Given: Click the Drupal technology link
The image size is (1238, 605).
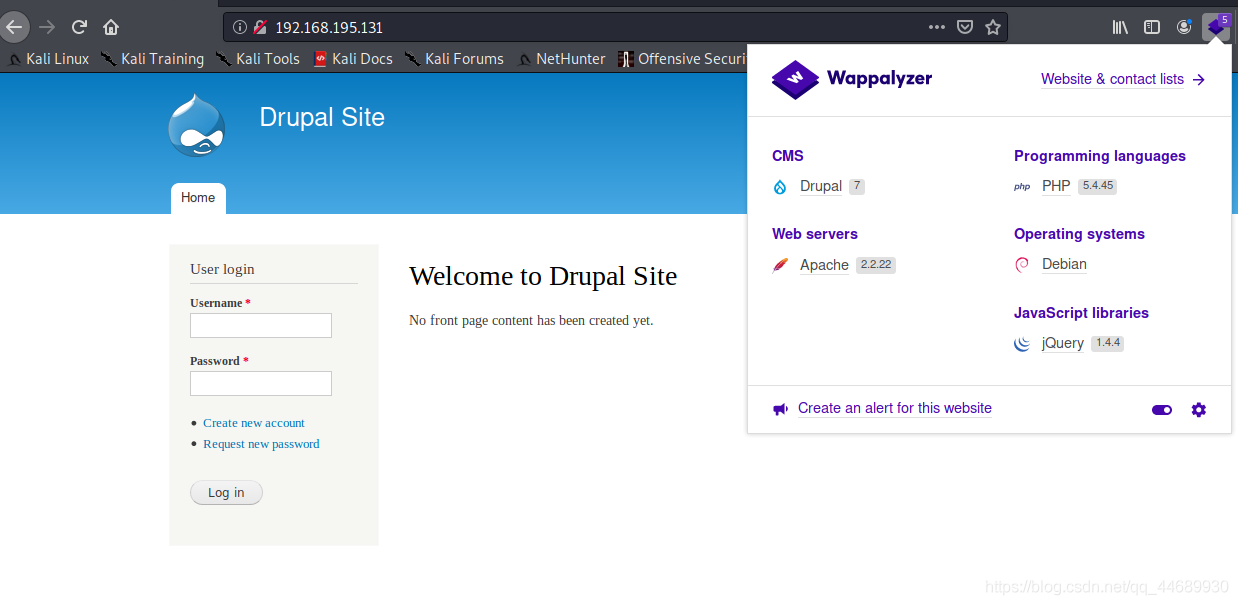Looking at the screenshot, I should pyautogui.click(x=821, y=186).
